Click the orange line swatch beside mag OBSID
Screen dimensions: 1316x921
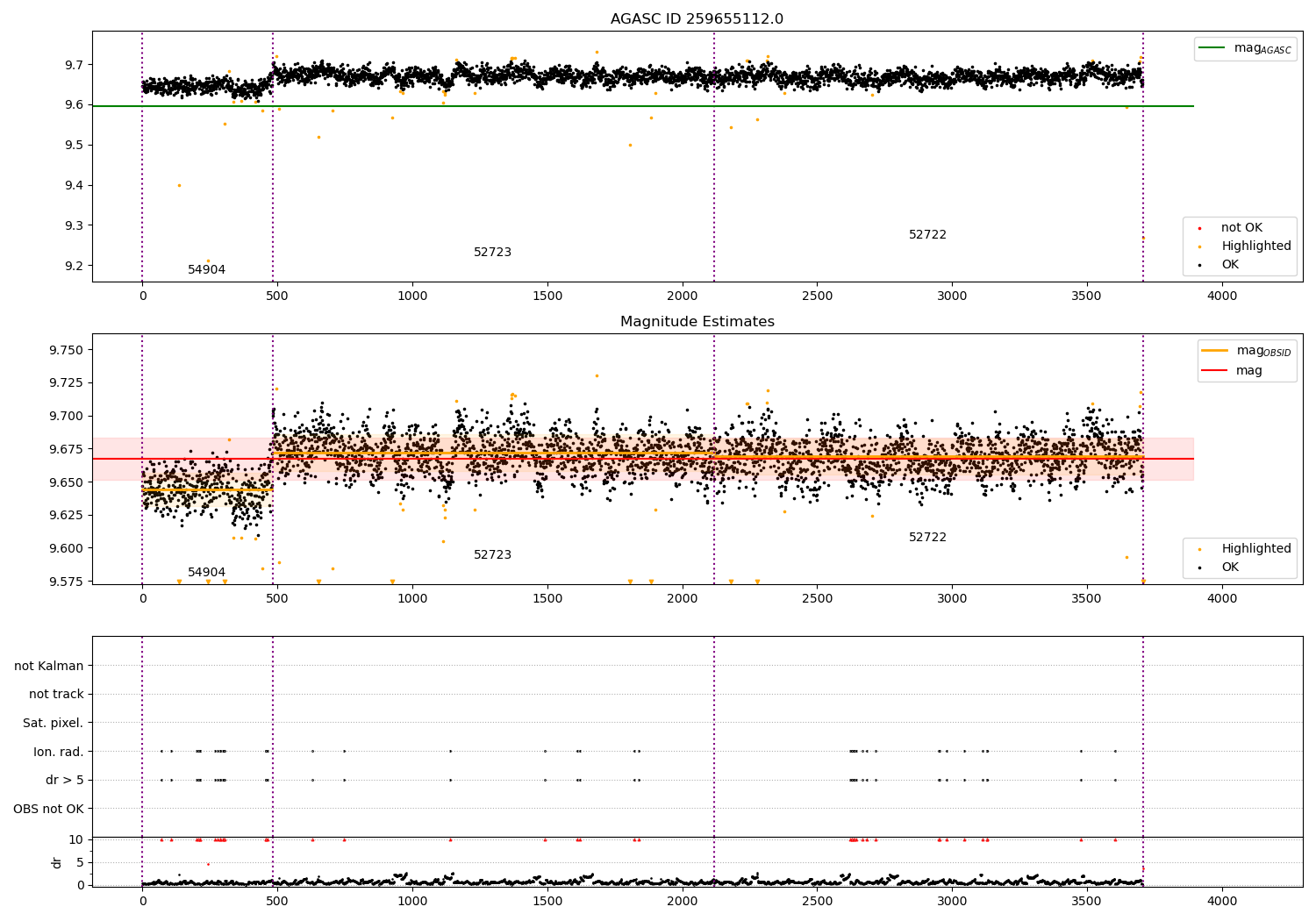(1214, 351)
